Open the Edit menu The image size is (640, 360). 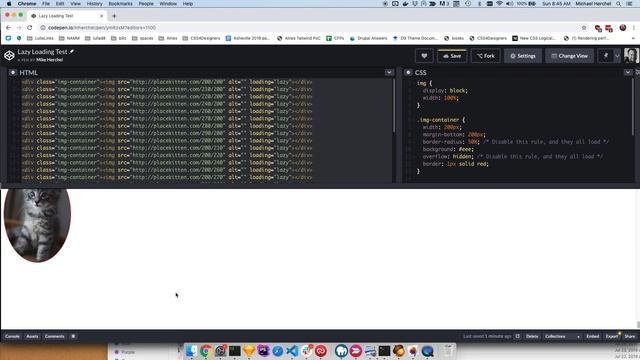click(x=60, y=4)
